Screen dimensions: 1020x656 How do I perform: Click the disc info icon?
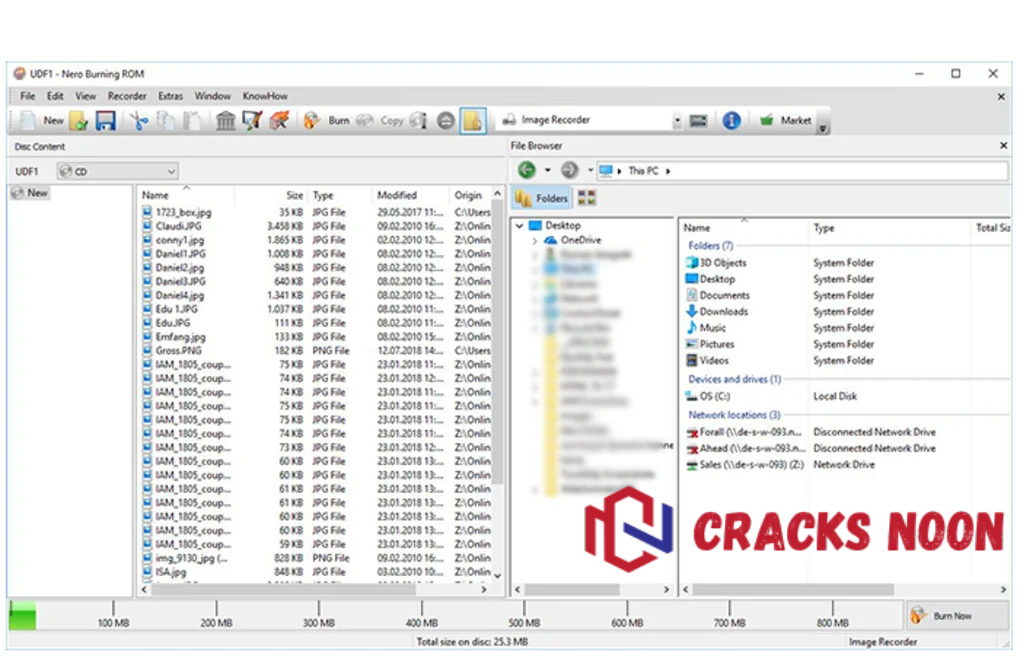coord(419,120)
